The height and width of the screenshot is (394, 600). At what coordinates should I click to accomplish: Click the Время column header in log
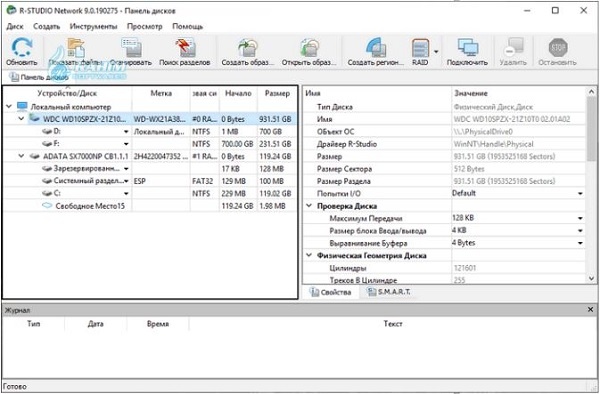click(158, 324)
